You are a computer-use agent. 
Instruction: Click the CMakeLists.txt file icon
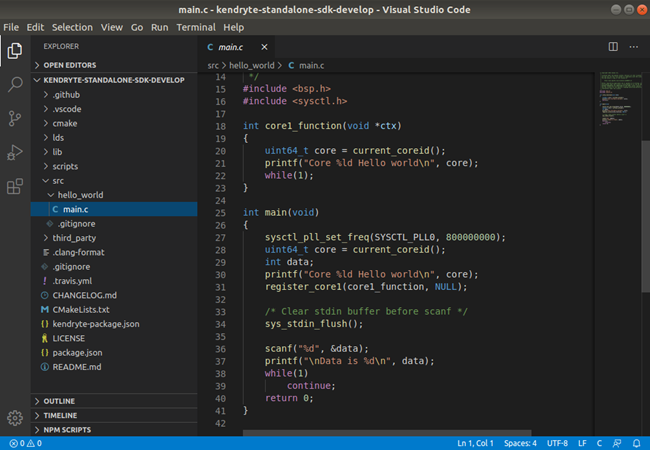[x=45, y=310]
